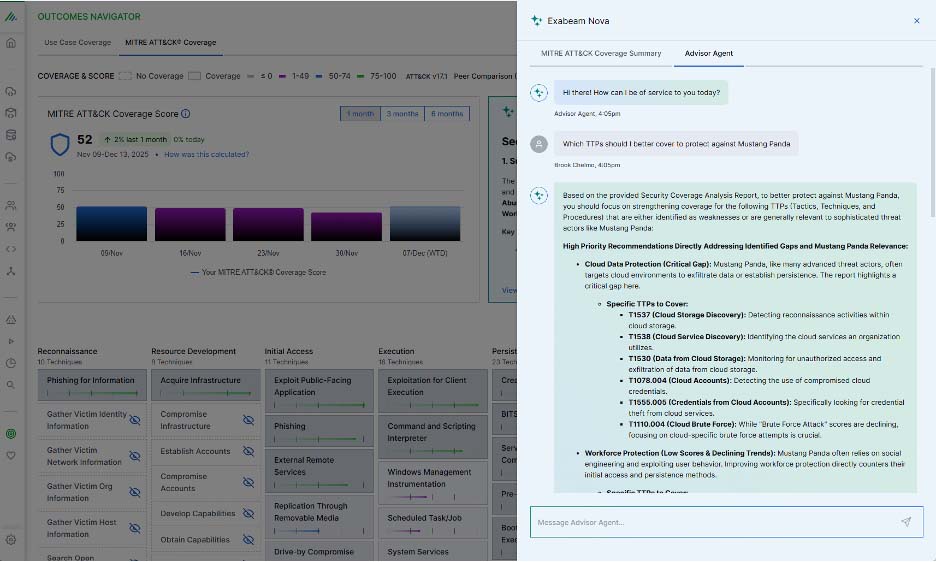Open 'How was this calculated?' link
This screenshot has height=562, width=936.
click(207, 154)
